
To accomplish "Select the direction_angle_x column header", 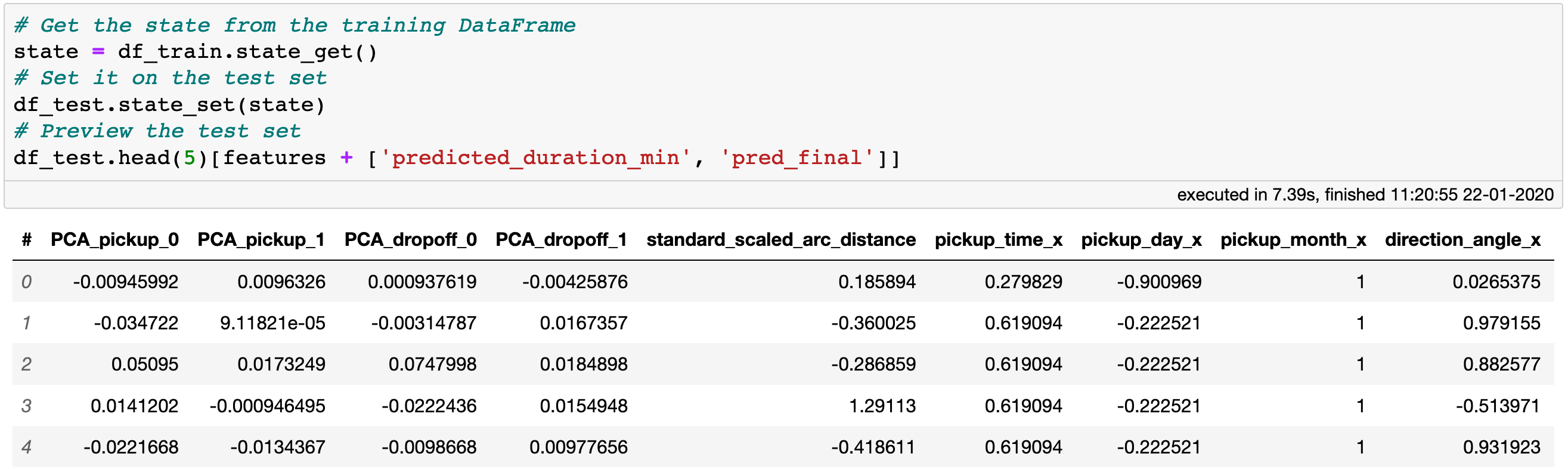I will click(1462, 240).
